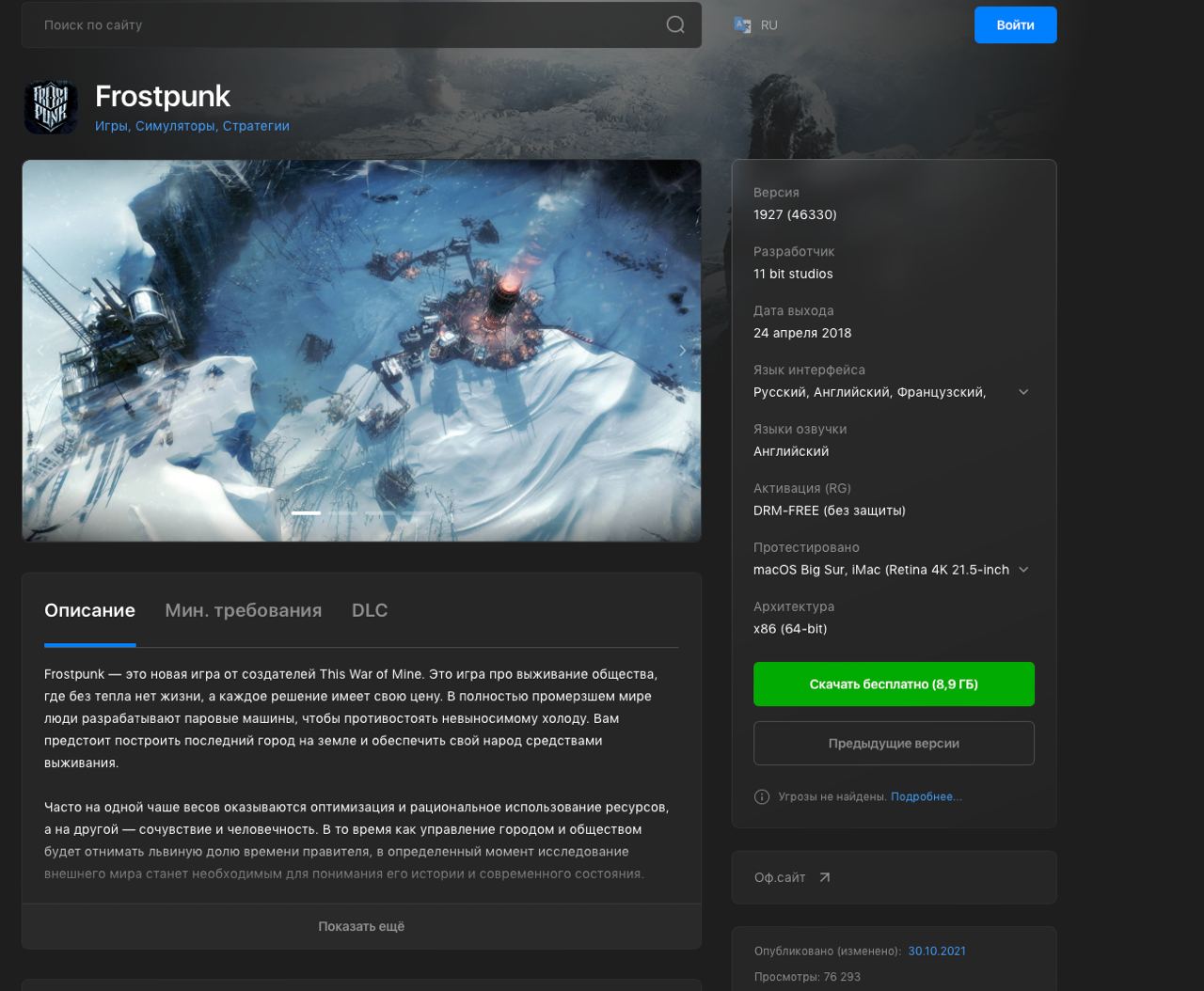Click the Frostpunk page title
This screenshot has width=1204, height=991.
click(x=163, y=96)
